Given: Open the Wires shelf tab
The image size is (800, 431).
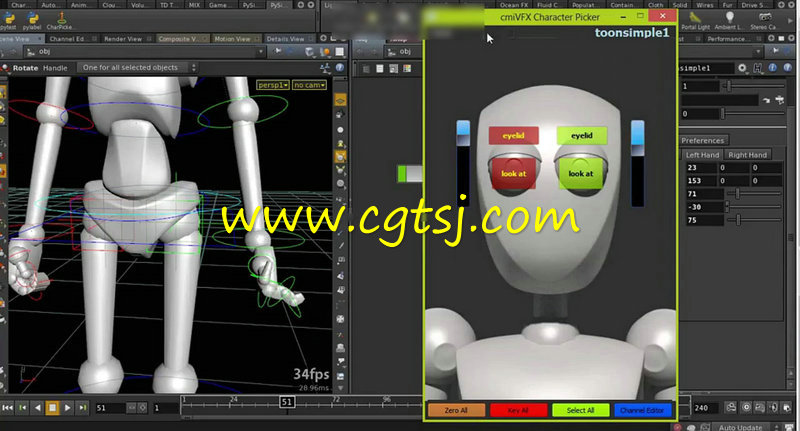Looking at the screenshot, I should tap(705, 5).
